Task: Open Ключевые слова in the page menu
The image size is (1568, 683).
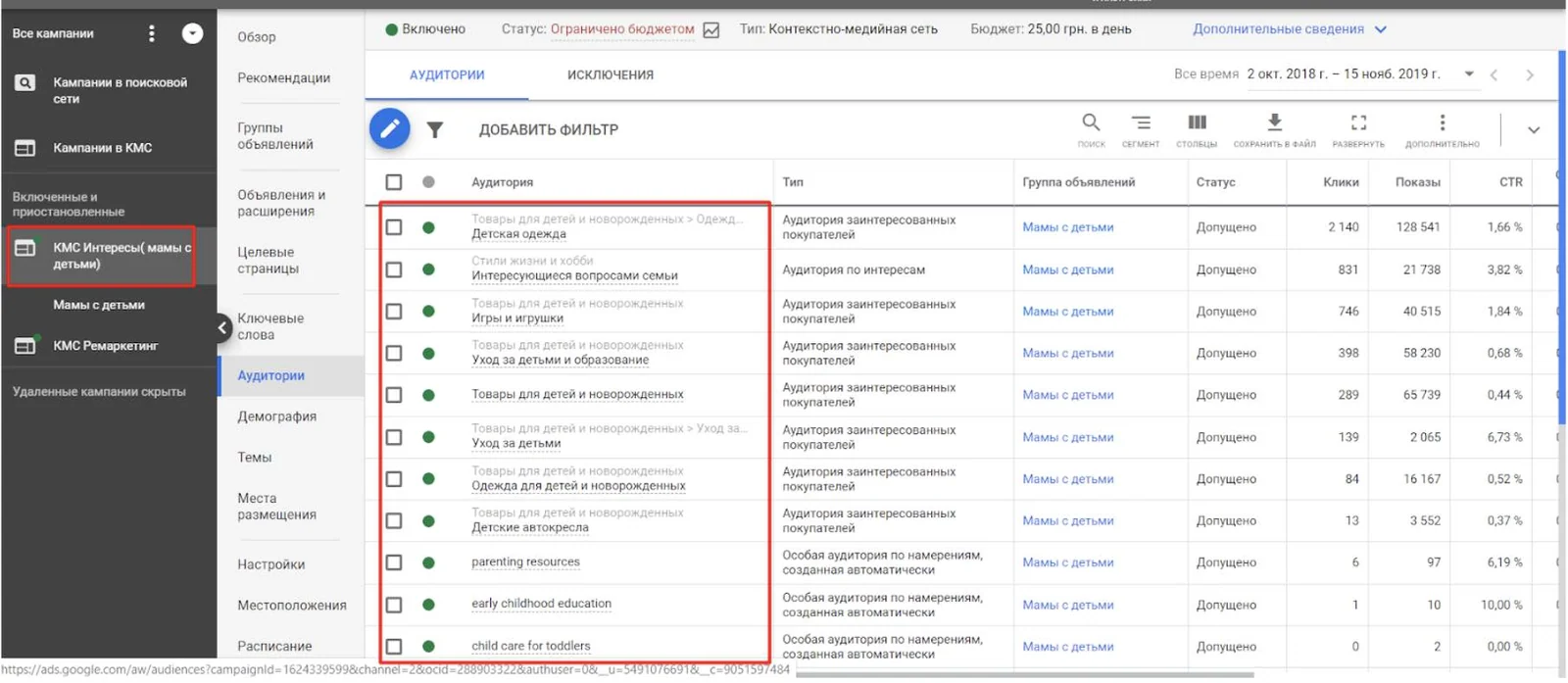Action: point(270,326)
